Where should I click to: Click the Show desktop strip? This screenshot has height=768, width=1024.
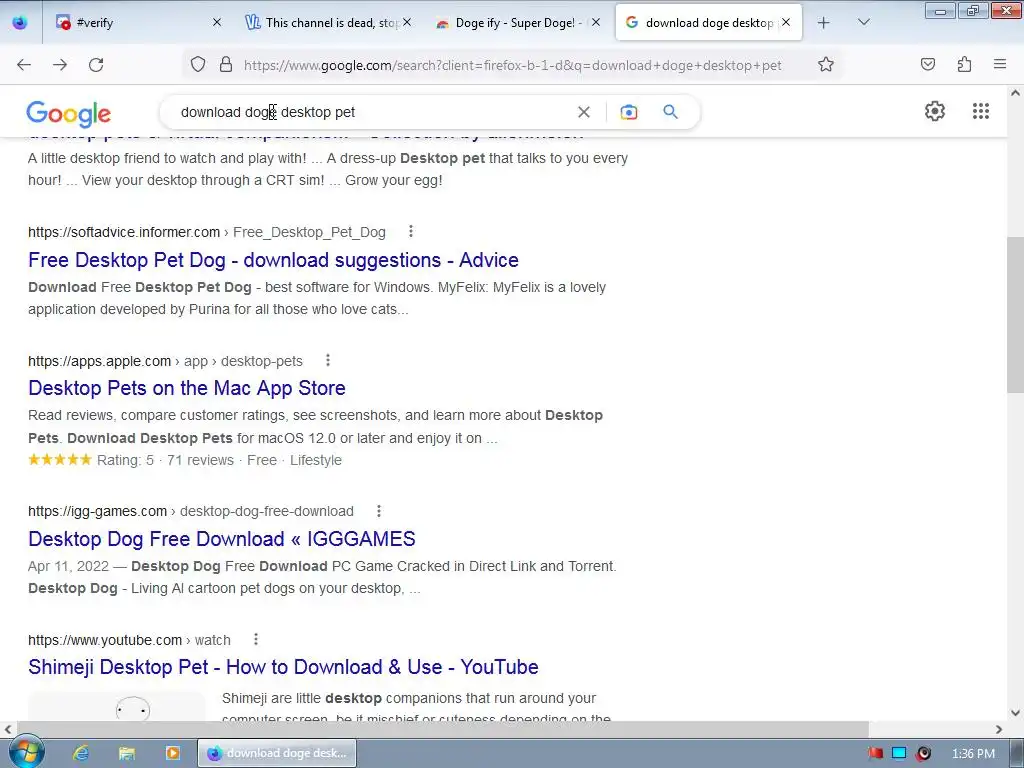[x=1017, y=753]
